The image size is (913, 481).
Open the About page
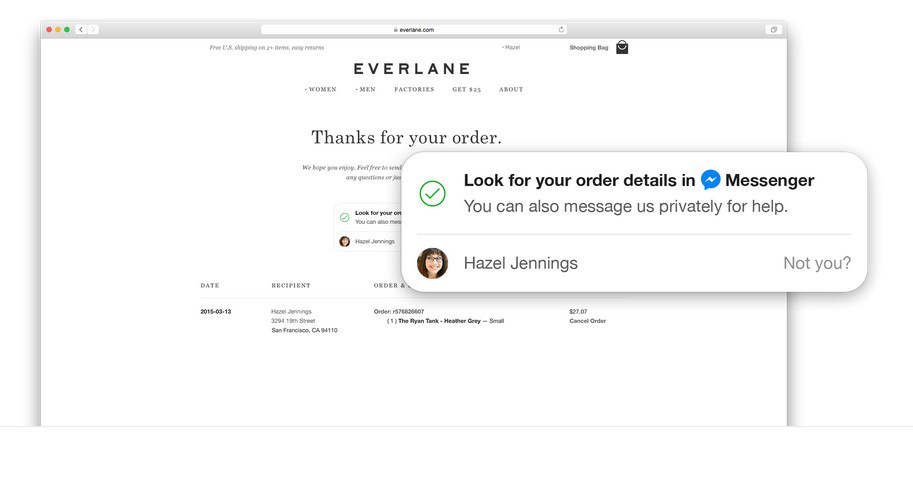pyautogui.click(x=511, y=90)
